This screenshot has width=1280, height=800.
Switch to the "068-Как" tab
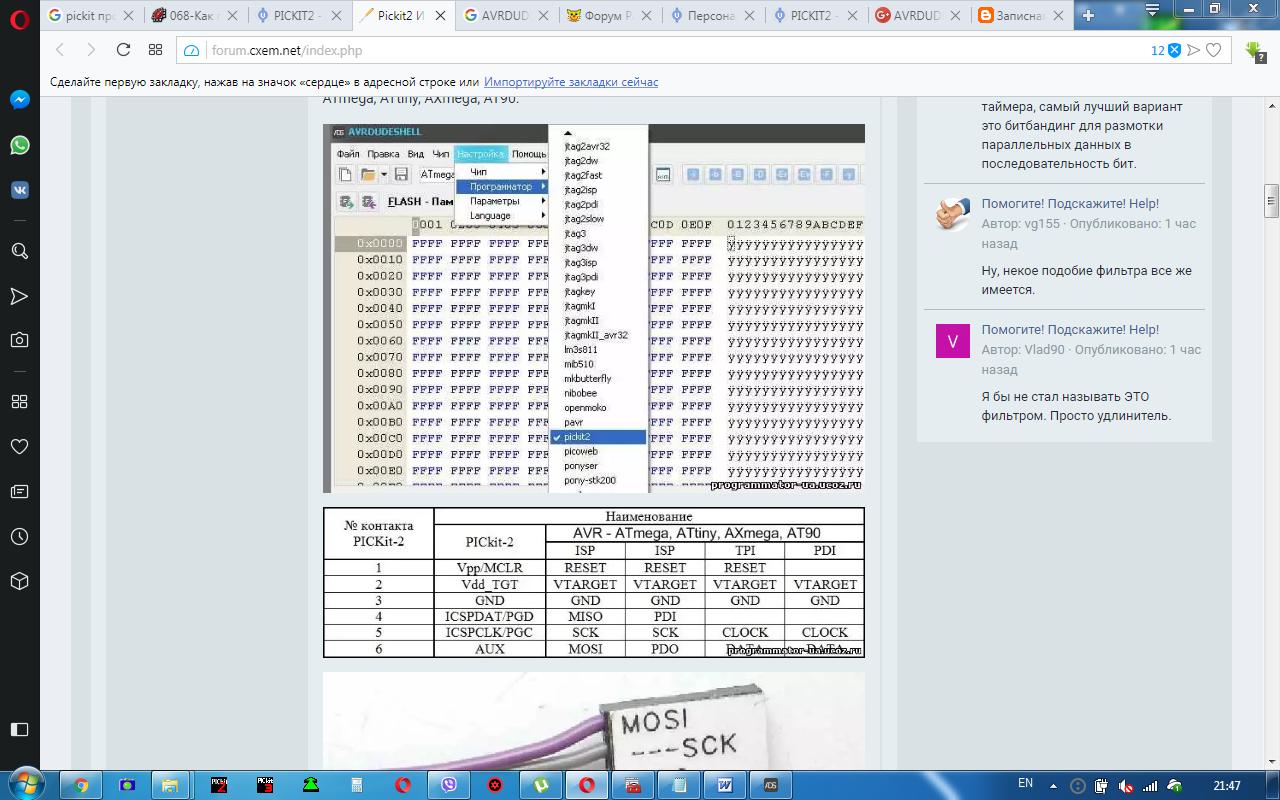(x=195, y=15)
